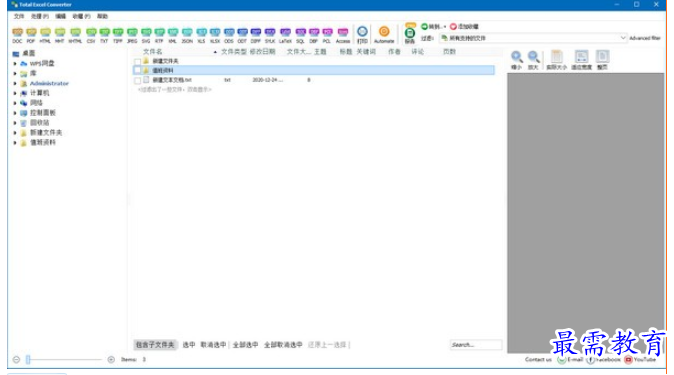
Task: Convert to CSV format
Action: coord(91,35)
